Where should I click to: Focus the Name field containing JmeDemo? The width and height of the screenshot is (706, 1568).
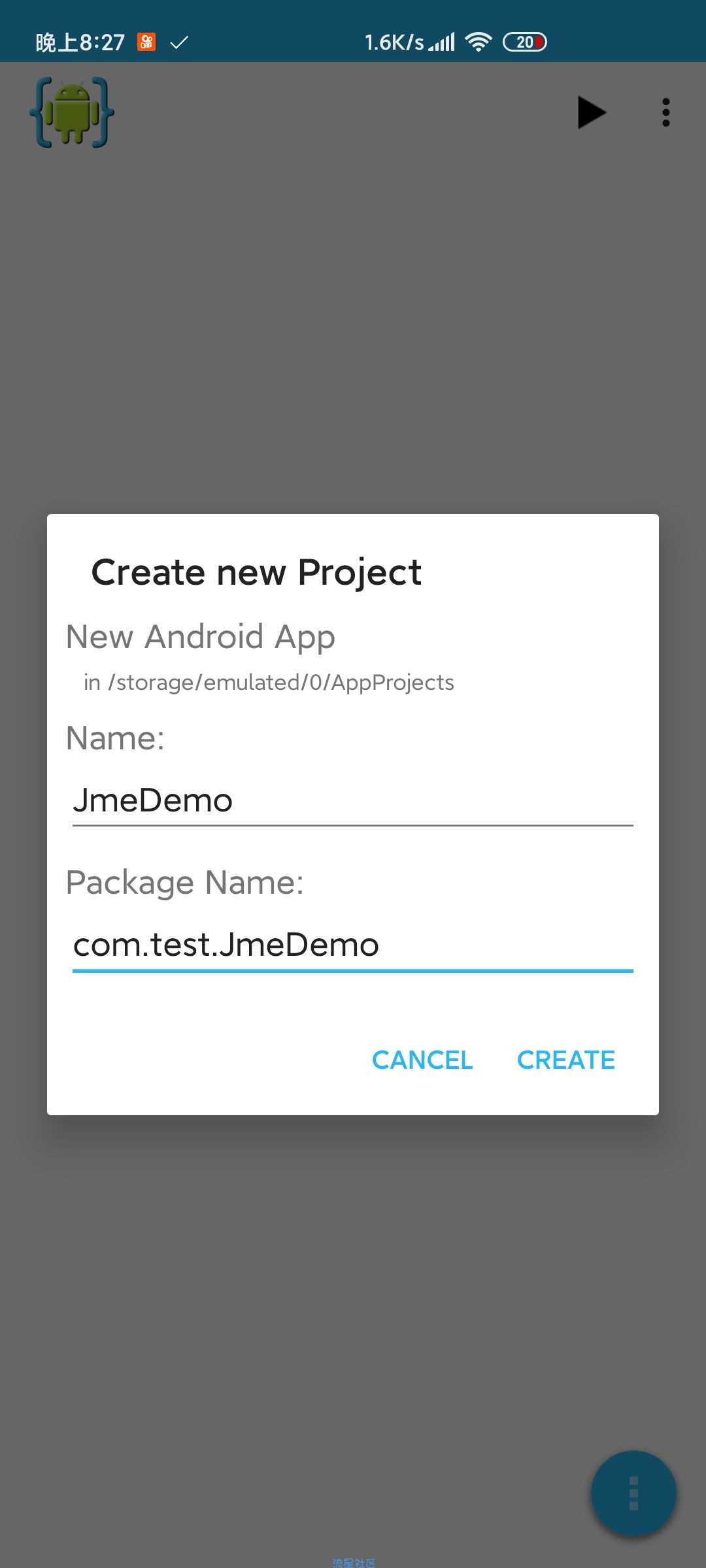click(352, 801)
